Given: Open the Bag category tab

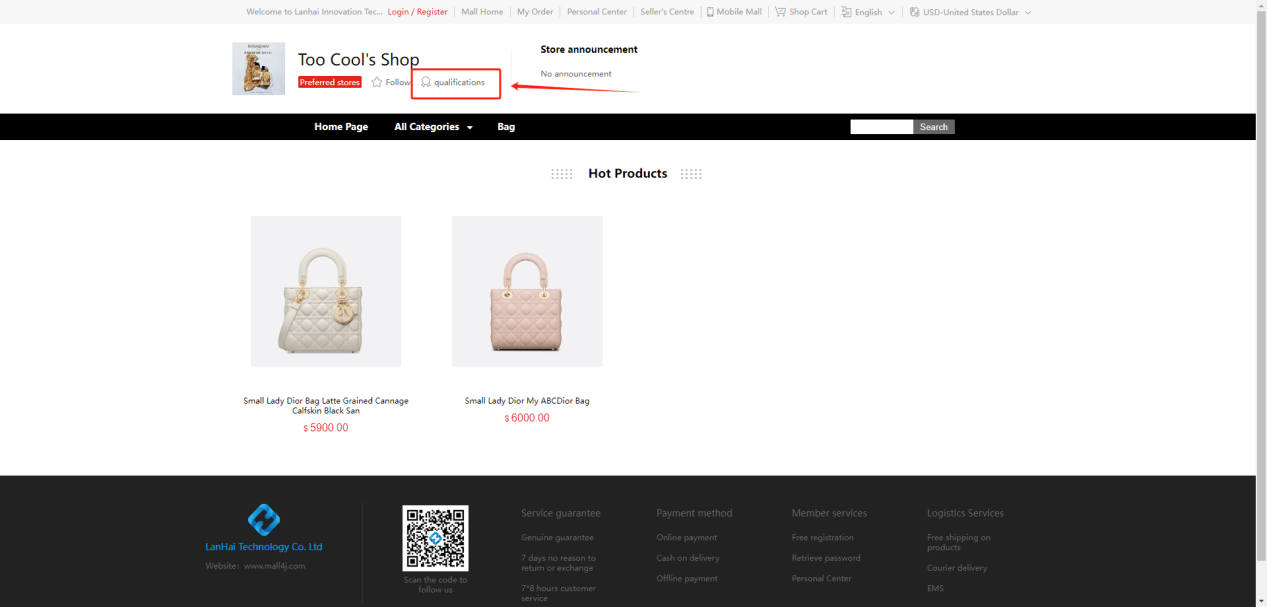Looking at the screenshot, I should (x=506, y=127).
